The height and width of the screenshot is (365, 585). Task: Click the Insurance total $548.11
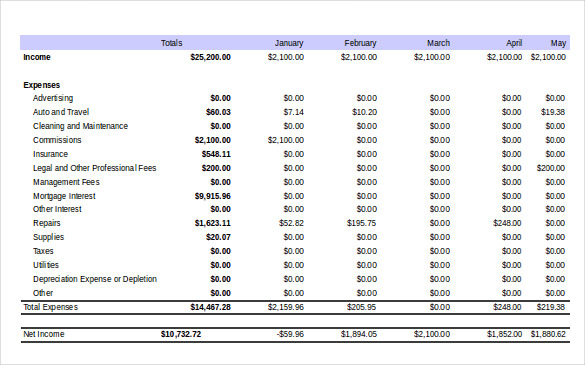coord(216,154)
